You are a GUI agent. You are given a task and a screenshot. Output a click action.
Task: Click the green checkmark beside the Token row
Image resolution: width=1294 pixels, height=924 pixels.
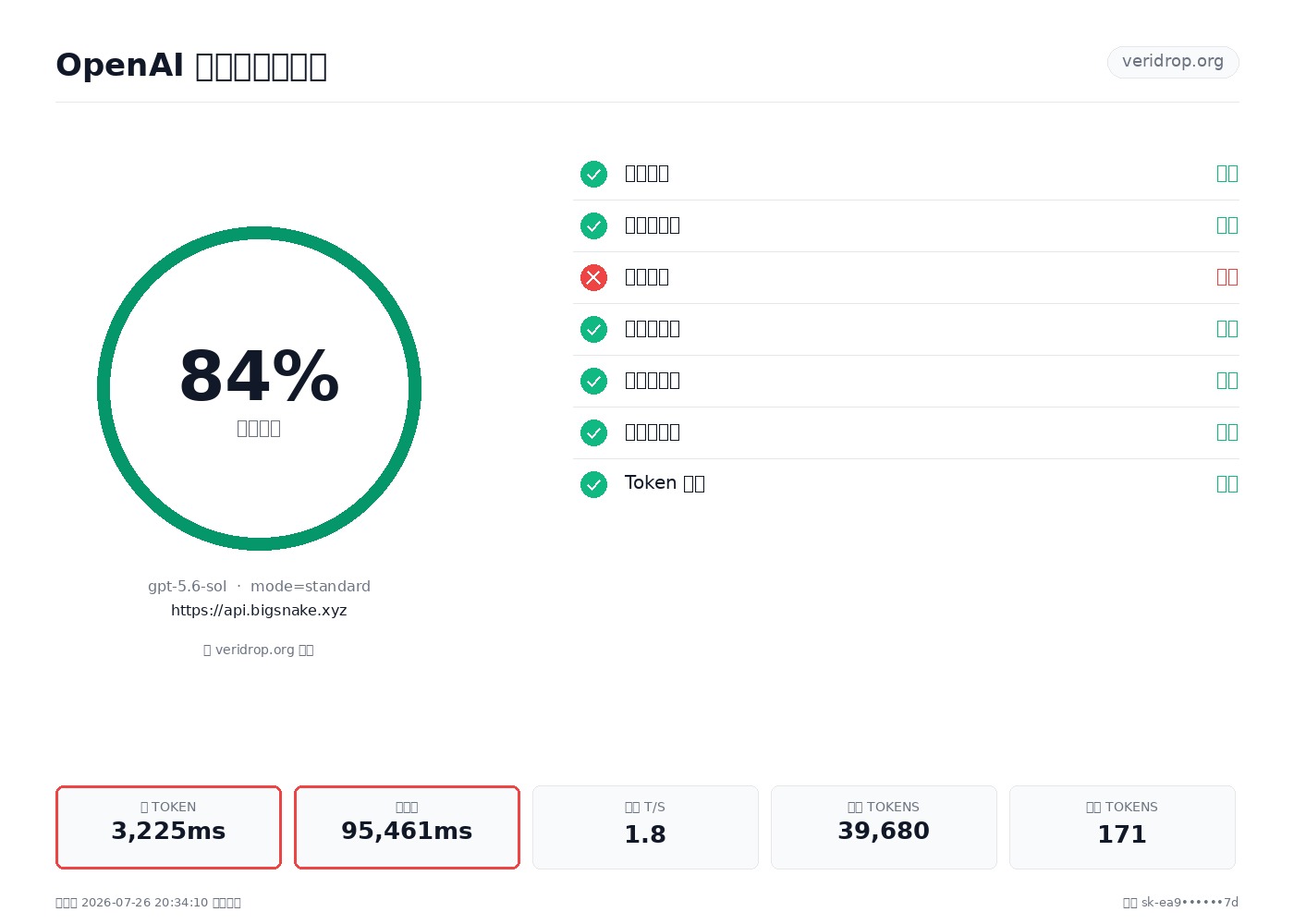pyautogui.click(x=593, y=484)
